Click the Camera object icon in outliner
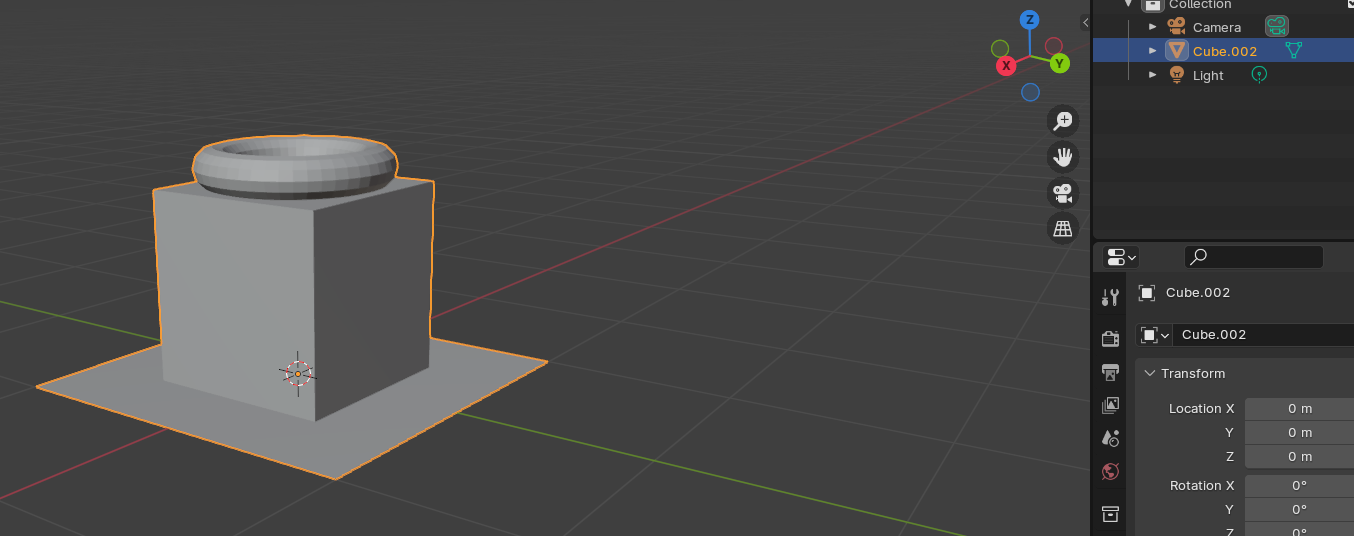 point(1176,27)
